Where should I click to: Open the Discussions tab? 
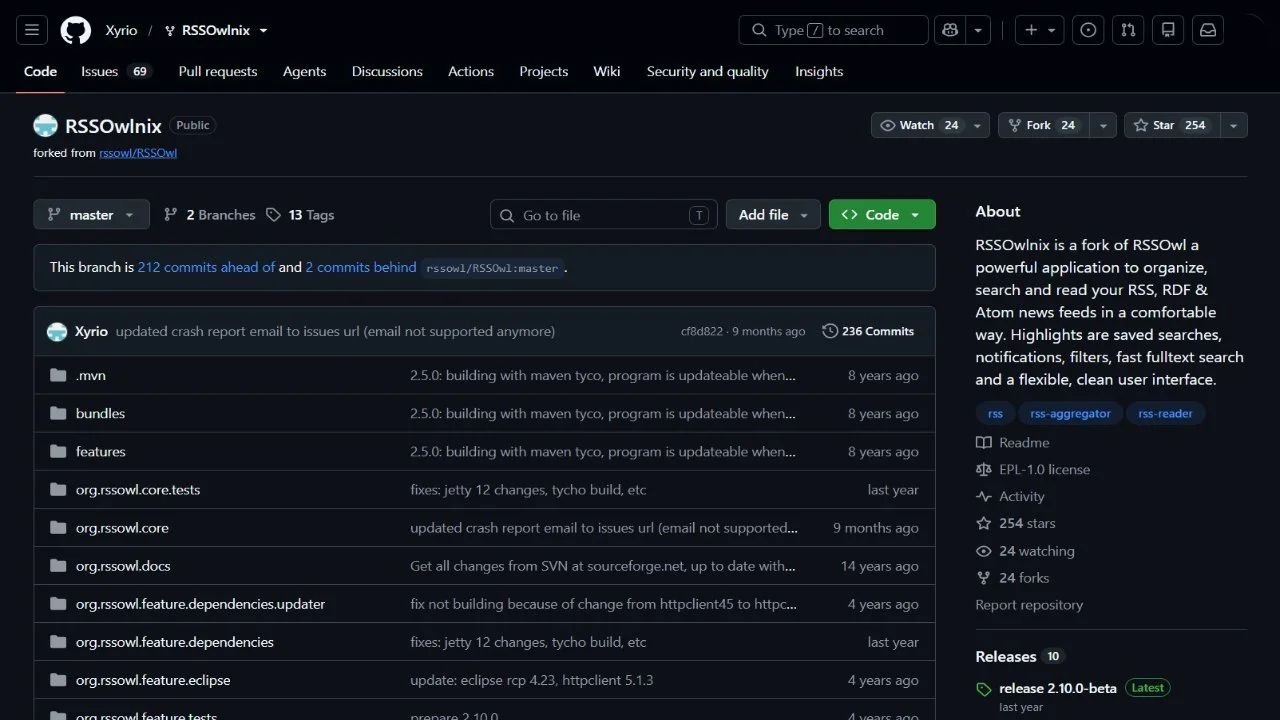(x=387, y=72)
